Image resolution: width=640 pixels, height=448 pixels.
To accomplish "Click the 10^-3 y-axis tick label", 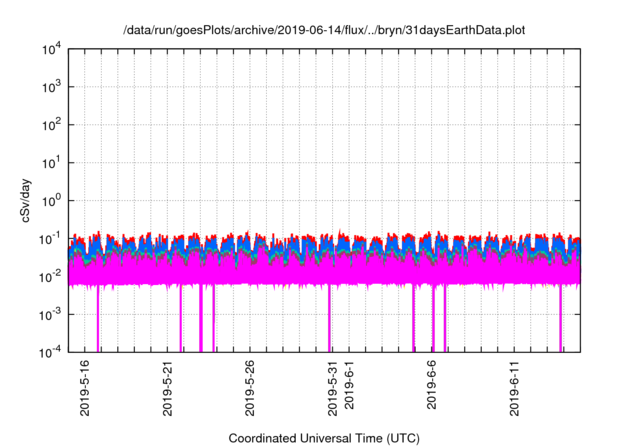I will pos(50,315).
